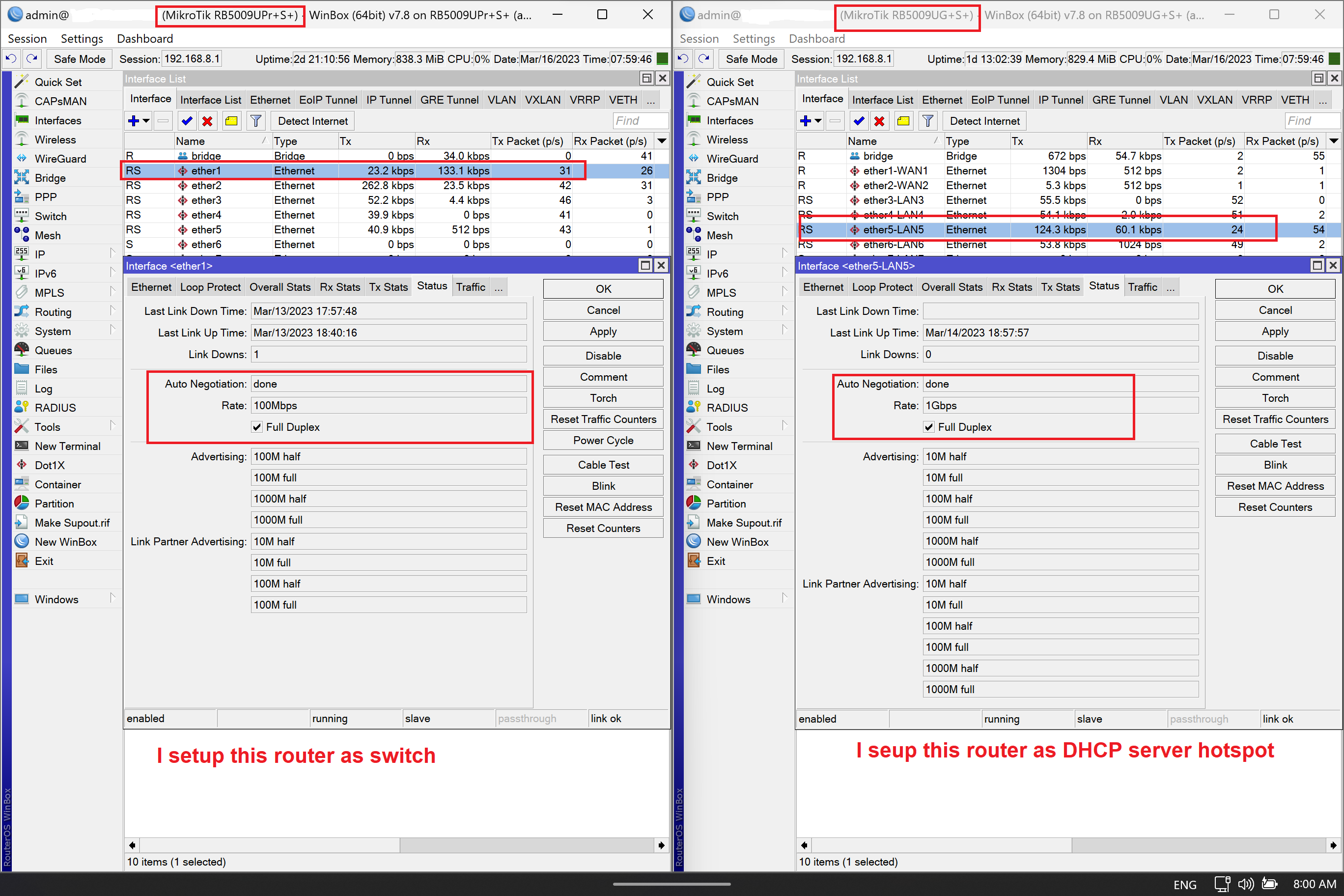The image size is (1344, 896).
Task: Toggle Full Duplex checkbox for ether5-LAN5
Action: tap(929, 427)
